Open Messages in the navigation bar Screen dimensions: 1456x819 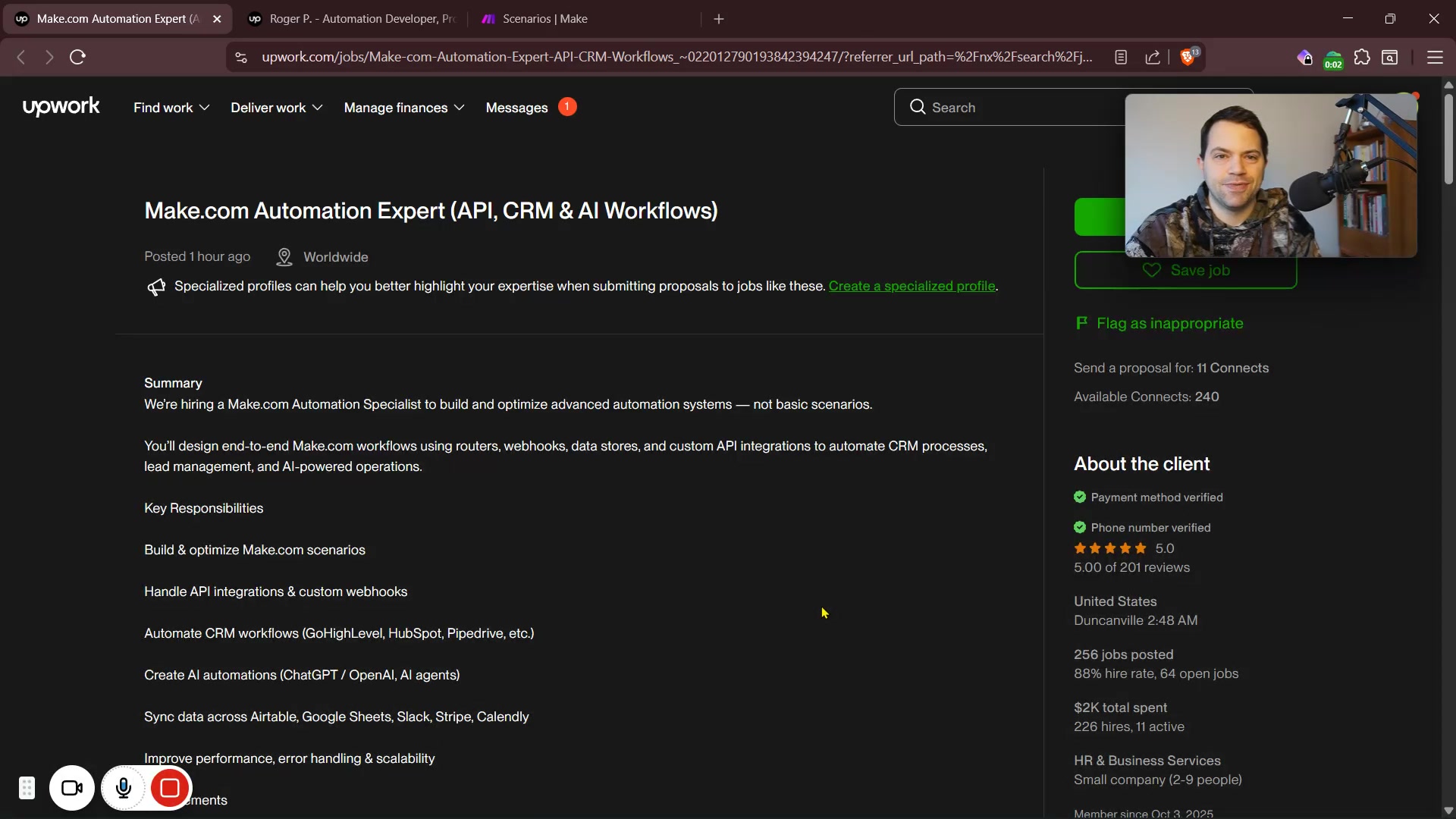tap(516, 108)
